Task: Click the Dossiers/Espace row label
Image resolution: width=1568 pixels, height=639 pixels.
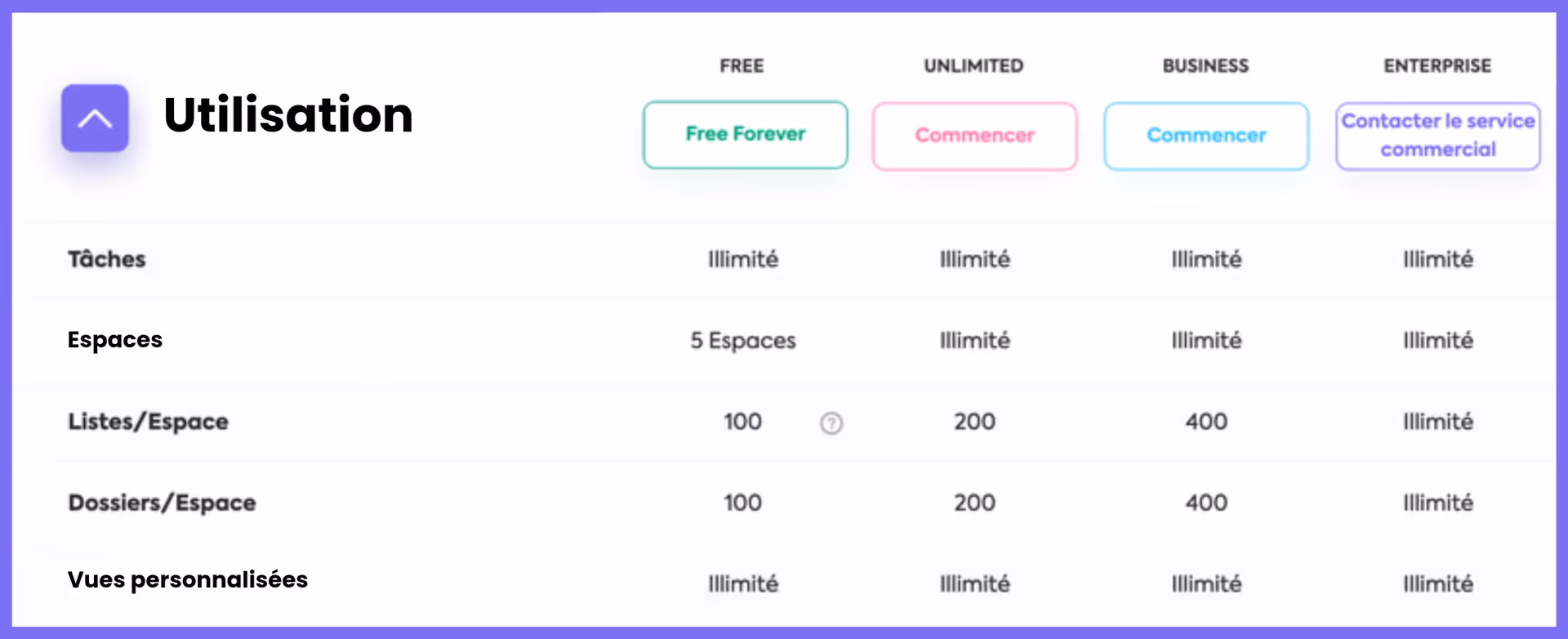Action: pos(162,503)
